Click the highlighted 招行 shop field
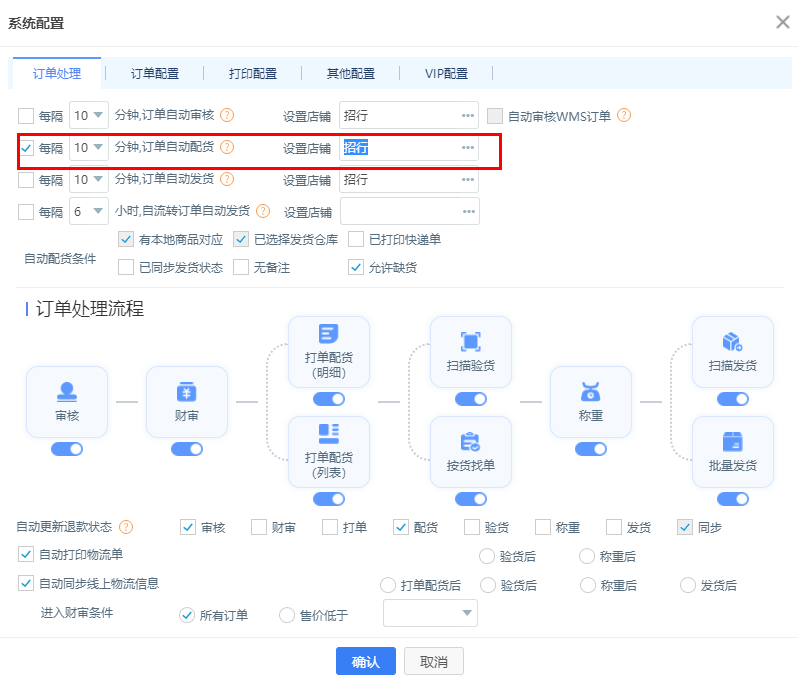Image resolution: width=798 pixels, height=683 pixels. pos(409,148)
